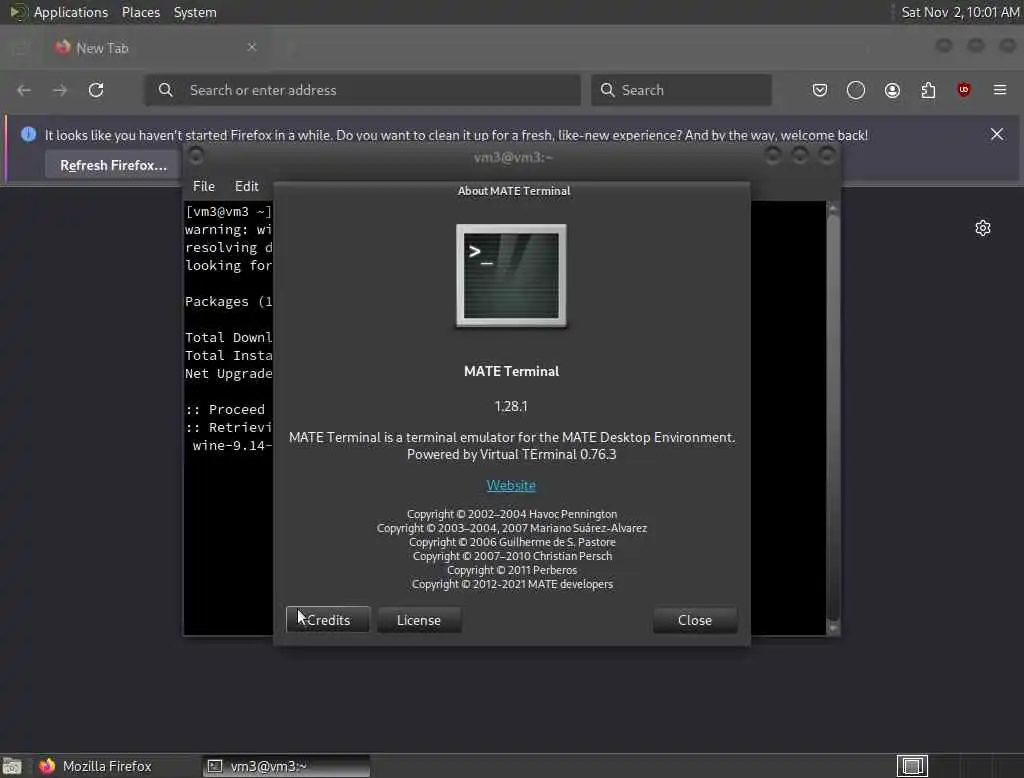
Task: Open terminal Edit menu
Action: (x=246, y=186)
